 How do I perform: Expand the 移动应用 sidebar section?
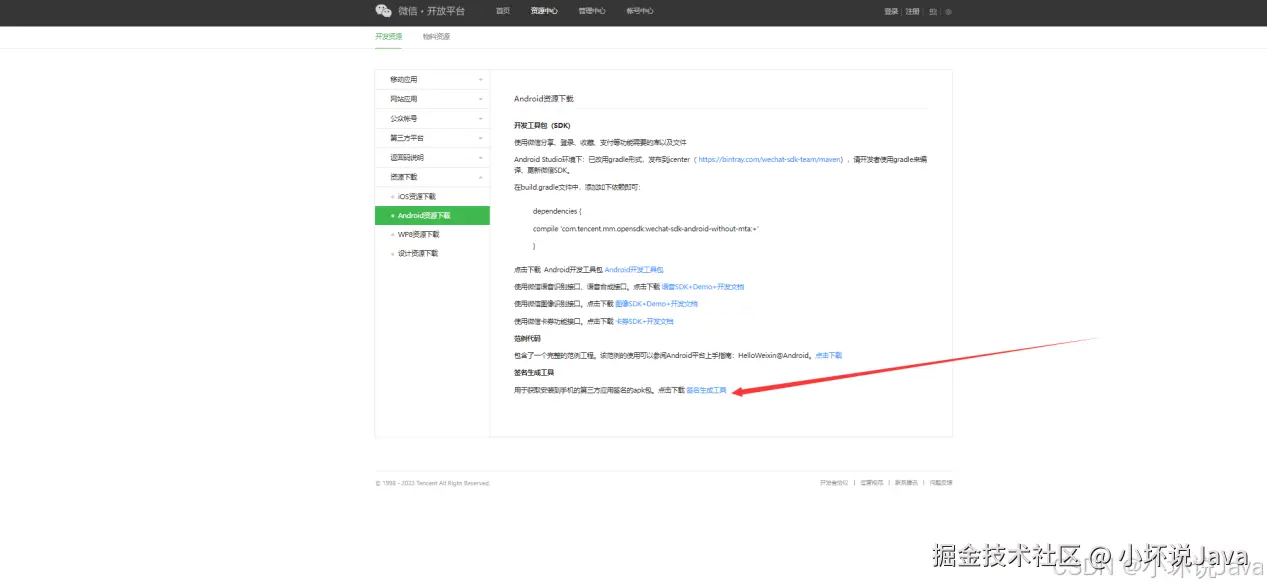pyautogui.click(x=432, y=79)
